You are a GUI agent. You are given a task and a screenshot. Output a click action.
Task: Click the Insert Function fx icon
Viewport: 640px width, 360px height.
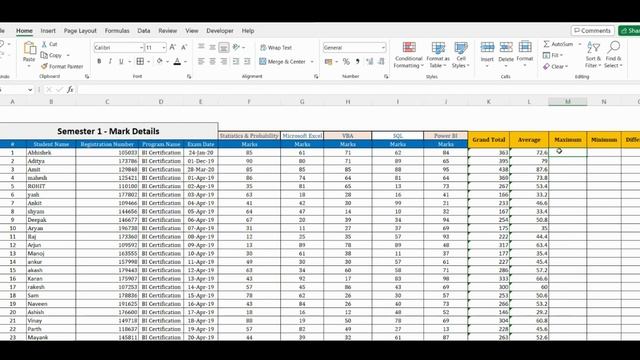(70, 89)
